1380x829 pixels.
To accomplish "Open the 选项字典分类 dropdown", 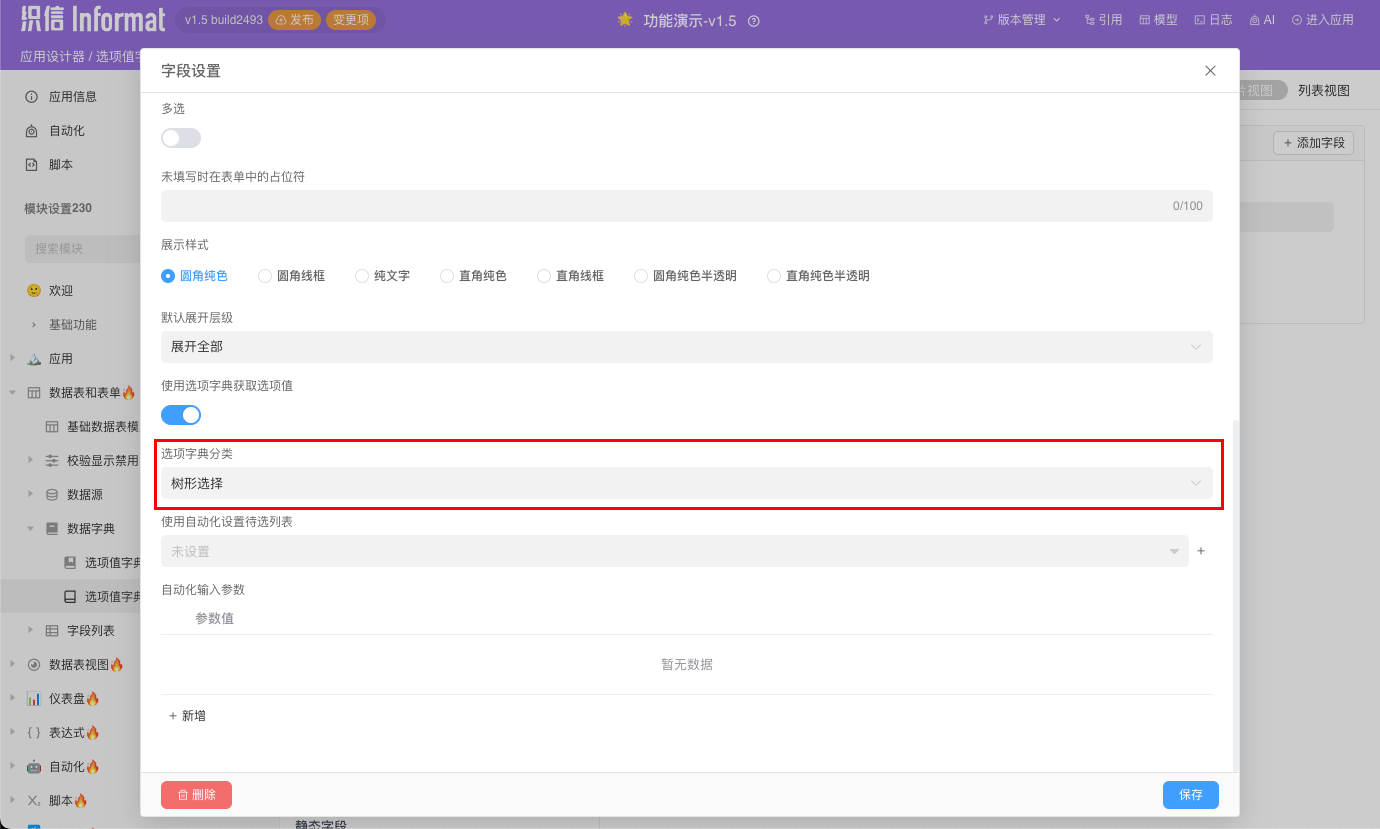I will 687,483.
